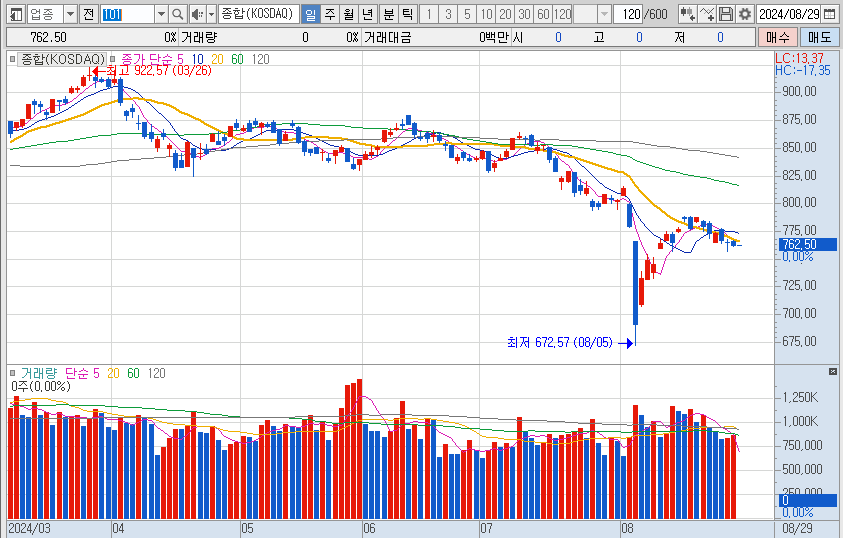Screen dimensions: 843x538
Task: Click the panel toggle icon at toolbar start
Action: click(16, 14)
